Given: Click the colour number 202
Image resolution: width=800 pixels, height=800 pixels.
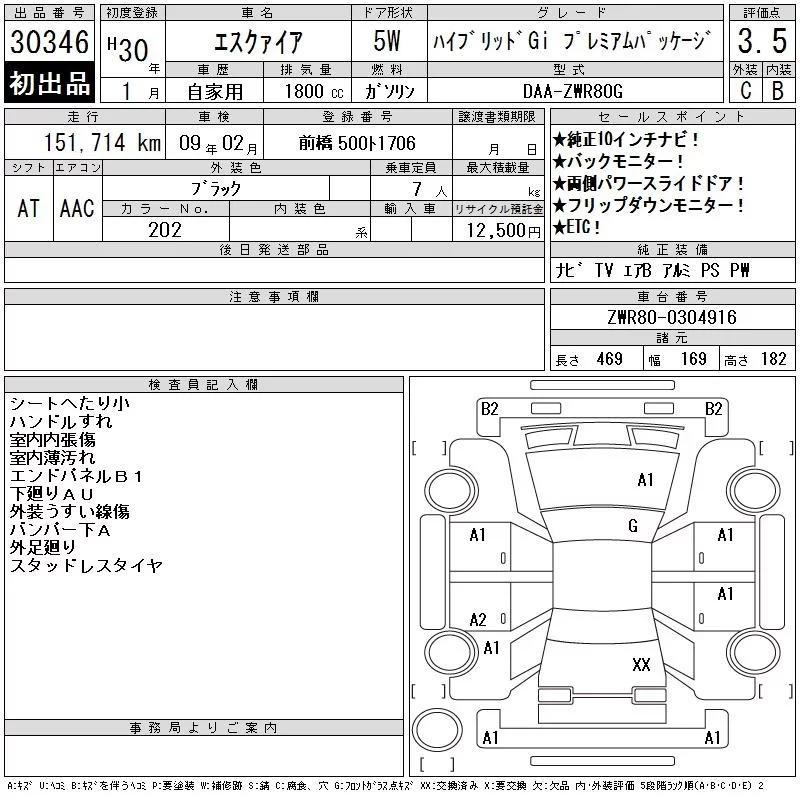Looking at the screenshot, I should [x=165, y=230].
